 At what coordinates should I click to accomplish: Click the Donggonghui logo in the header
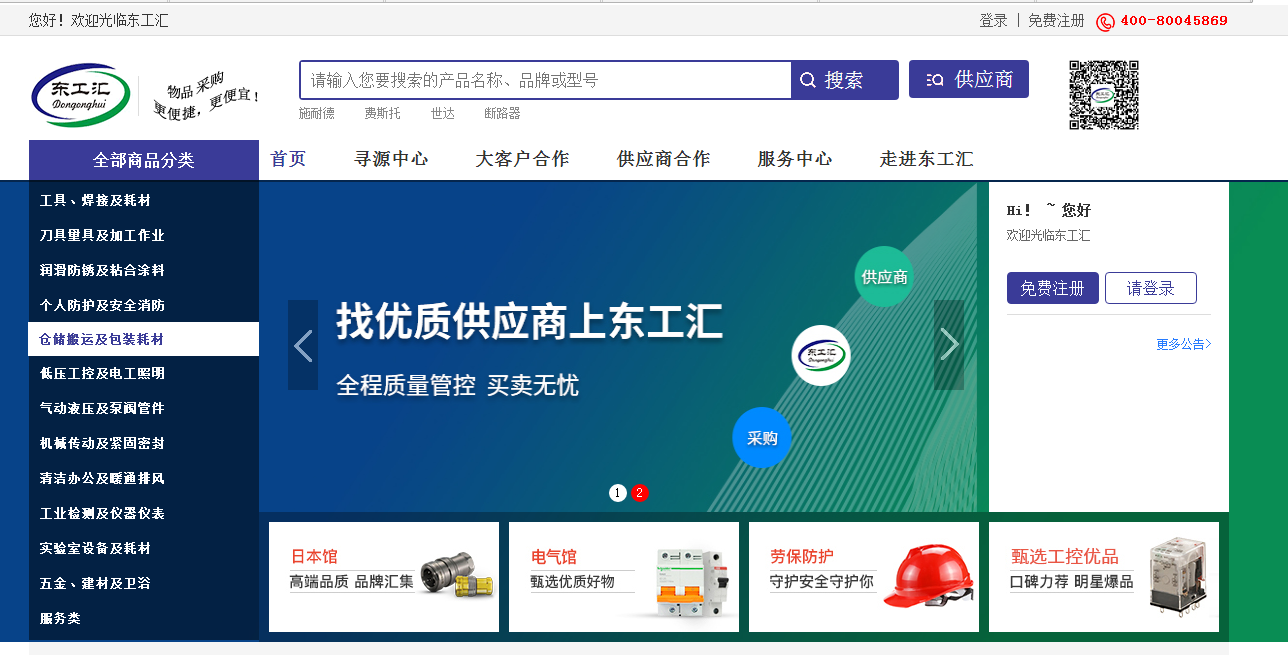coord(80,95)
